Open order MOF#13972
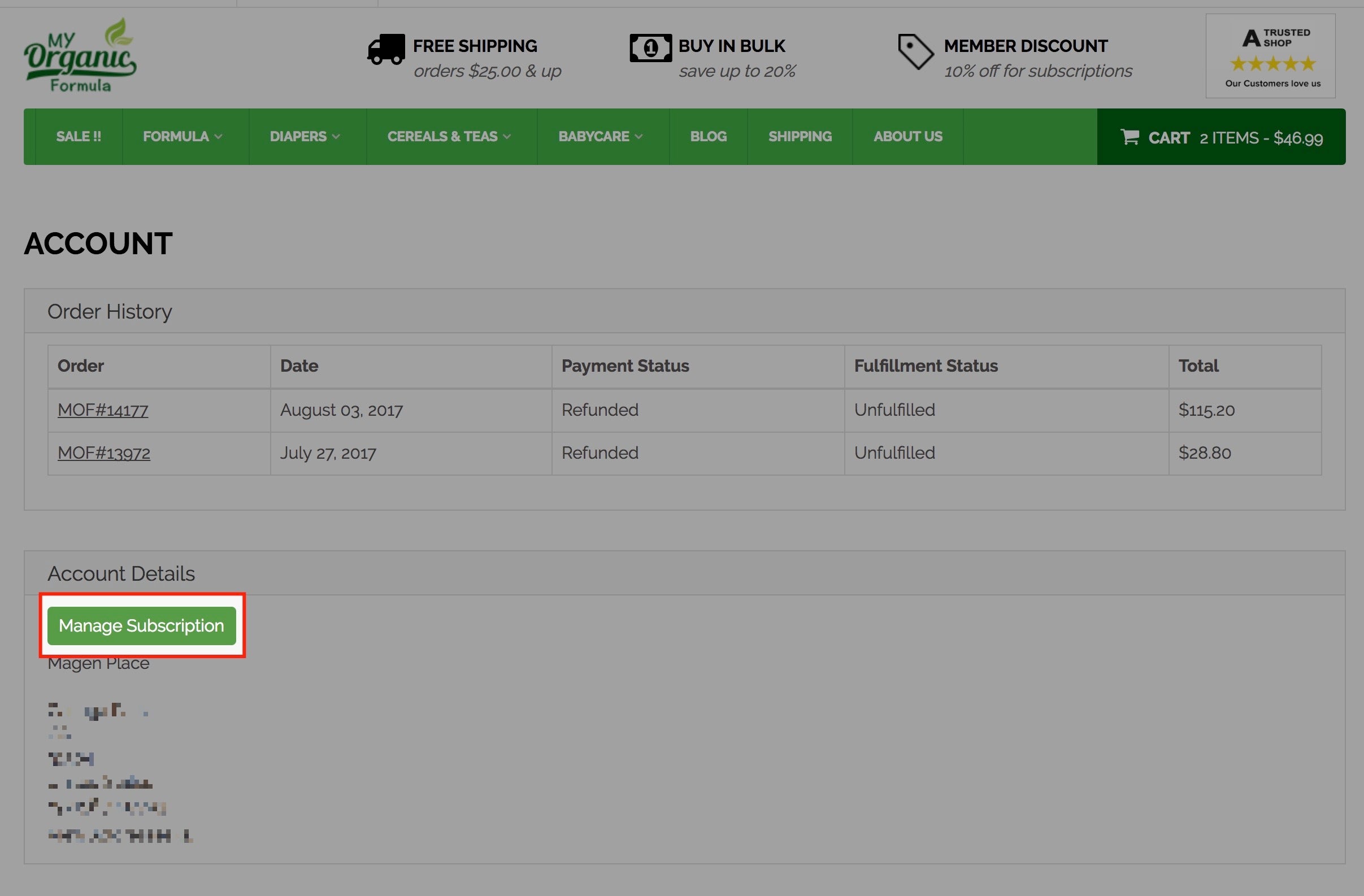This screenshot has width=1364, height=896. coord(104,453)
